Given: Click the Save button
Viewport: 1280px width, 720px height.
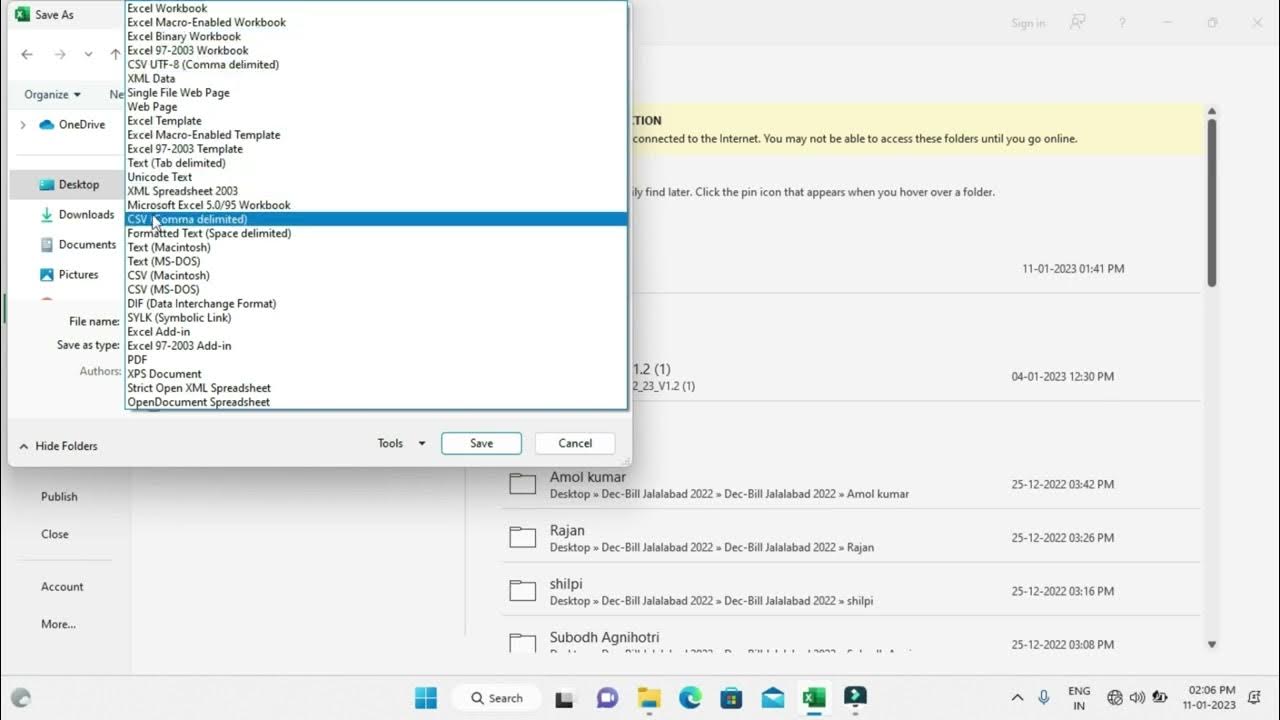Looking at the screenshot, I should [481, 443].
